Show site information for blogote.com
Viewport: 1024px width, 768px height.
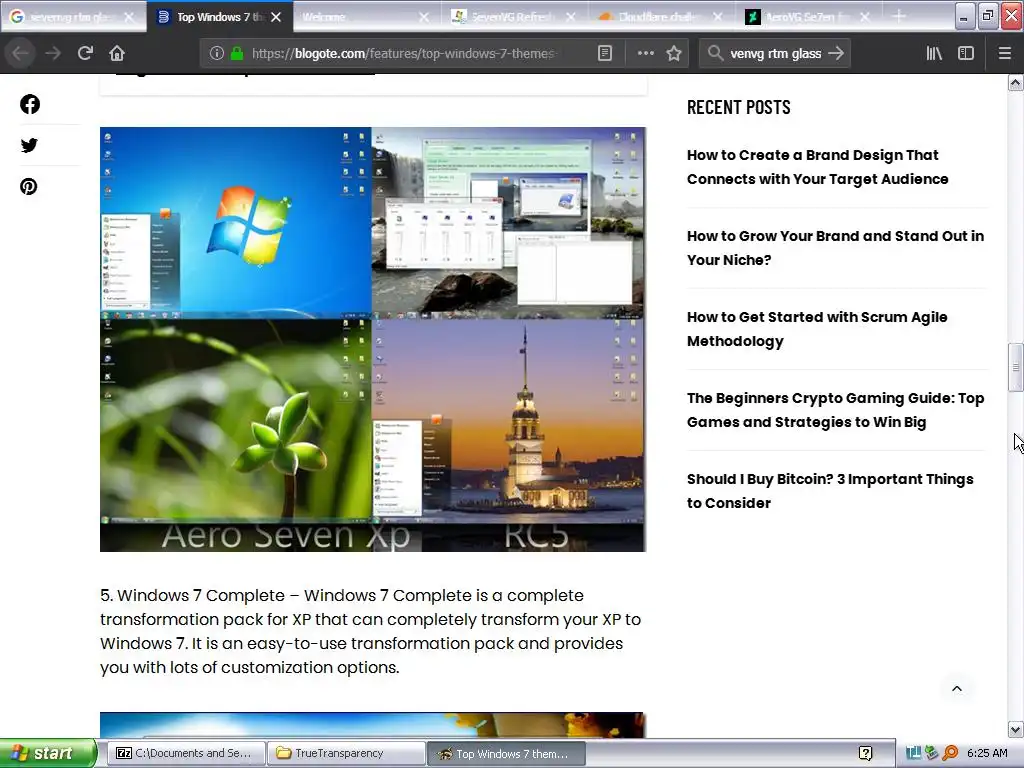tap(216, 54)
